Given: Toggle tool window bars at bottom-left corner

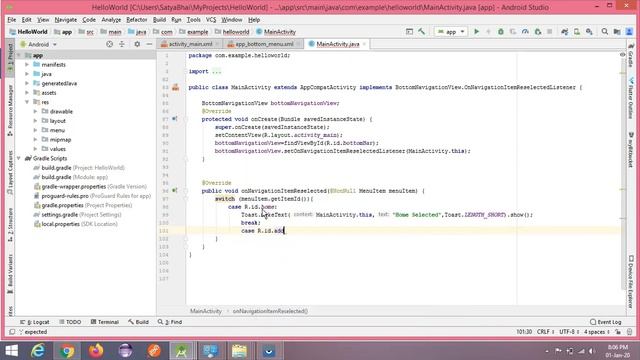Looking at the screenshot, I should click(x=12, y=332).
